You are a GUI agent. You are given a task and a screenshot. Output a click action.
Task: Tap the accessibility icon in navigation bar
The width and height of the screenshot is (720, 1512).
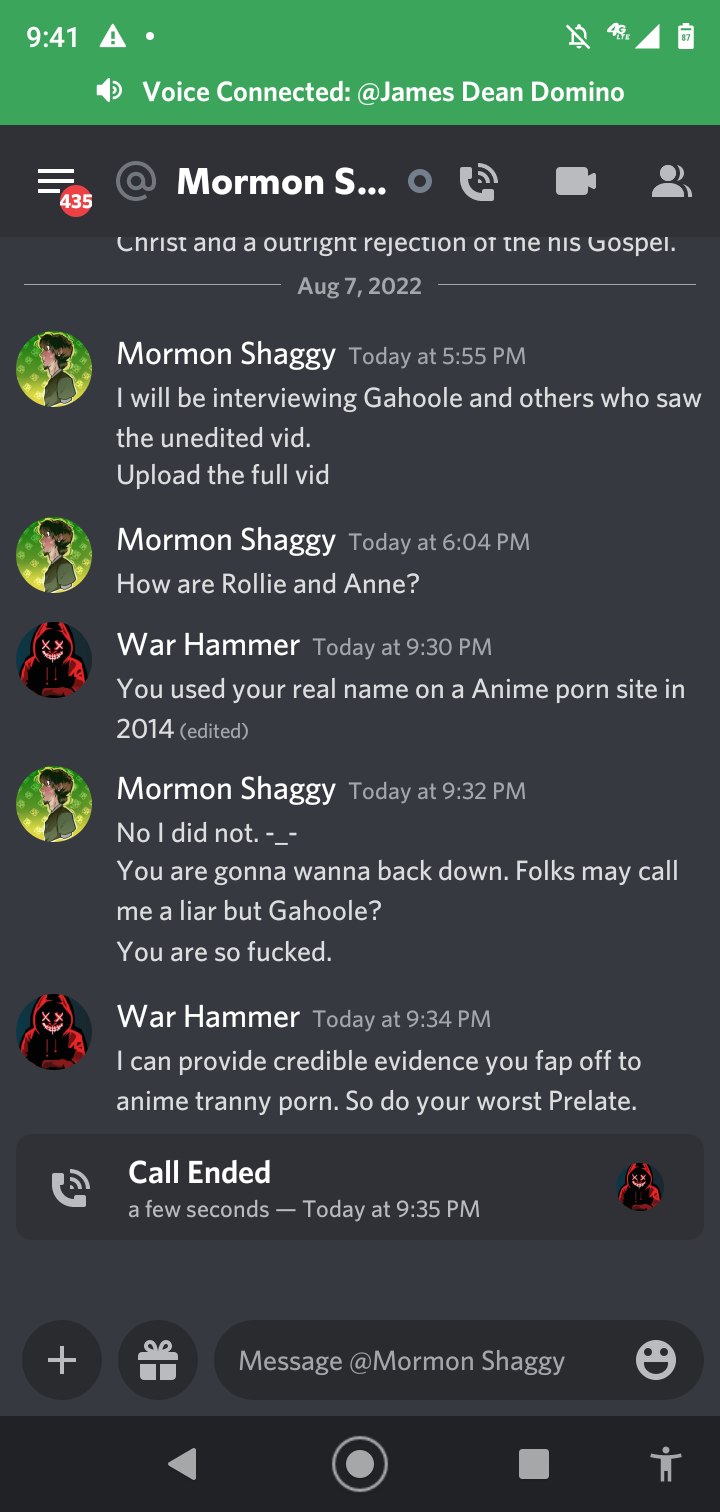[664, 1464]
